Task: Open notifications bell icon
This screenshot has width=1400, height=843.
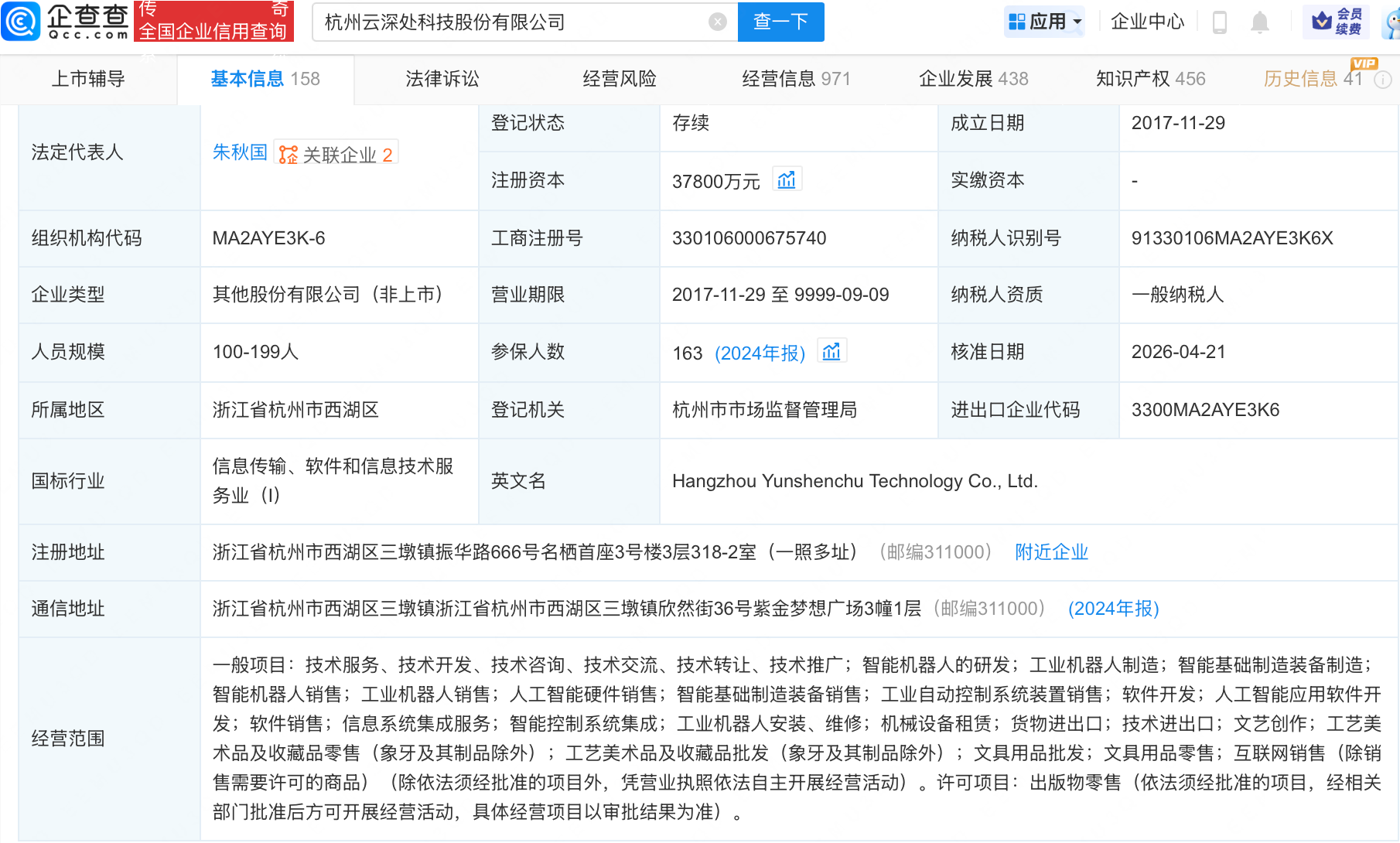Action: (x=1259, y=22)
